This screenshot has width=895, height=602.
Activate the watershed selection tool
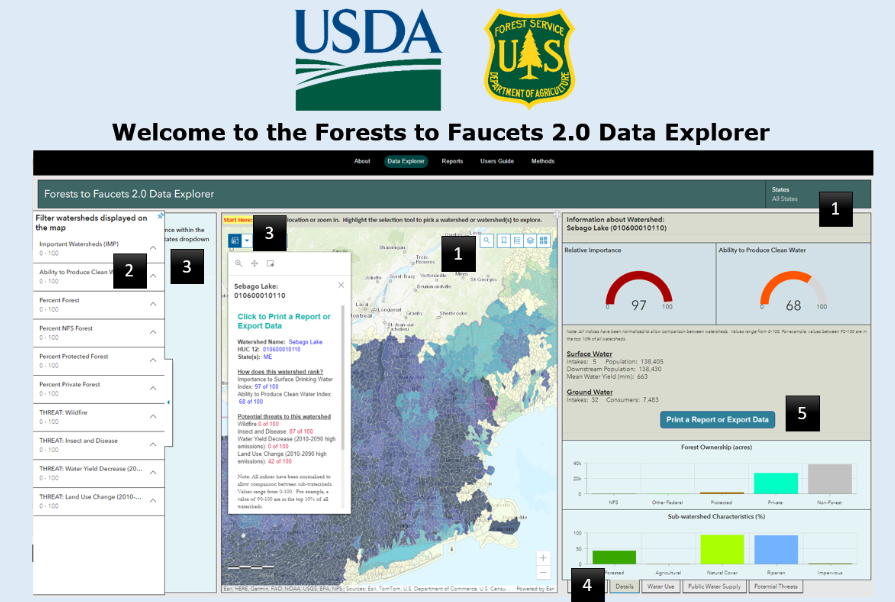(x=235, y=241)
